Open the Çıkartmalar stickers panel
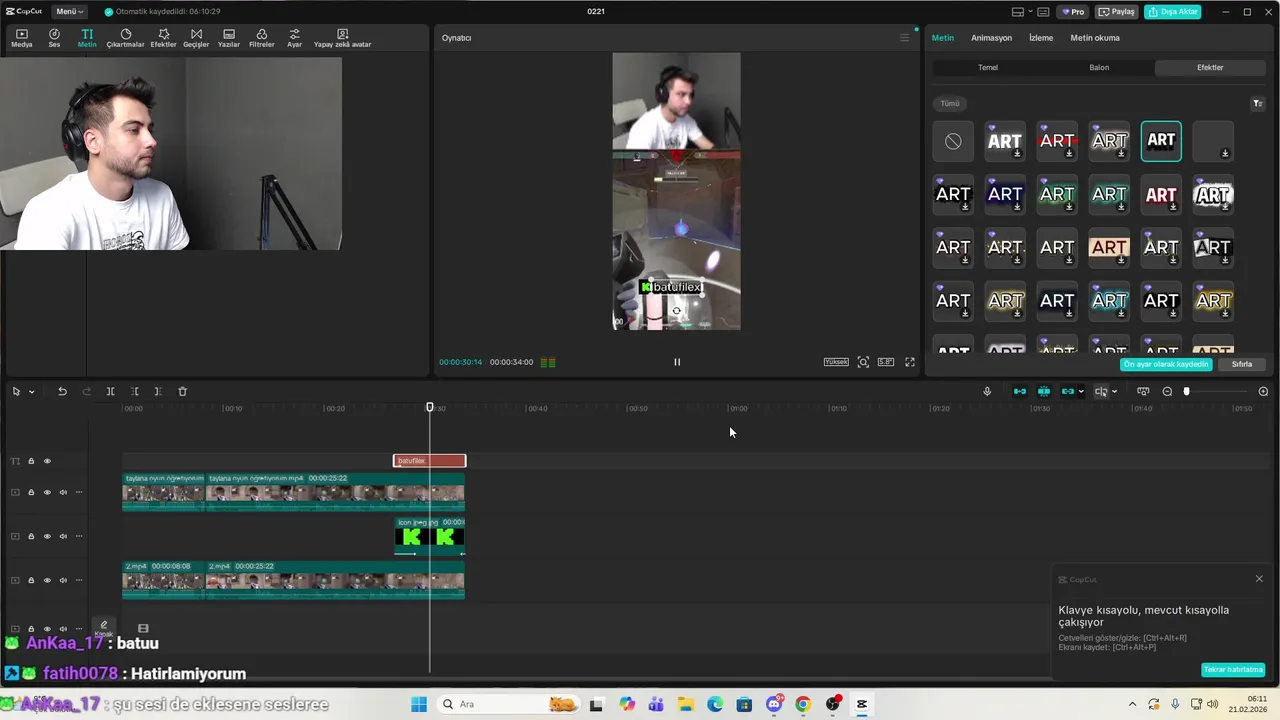1280x720 pixels. (x=125, y=38)
